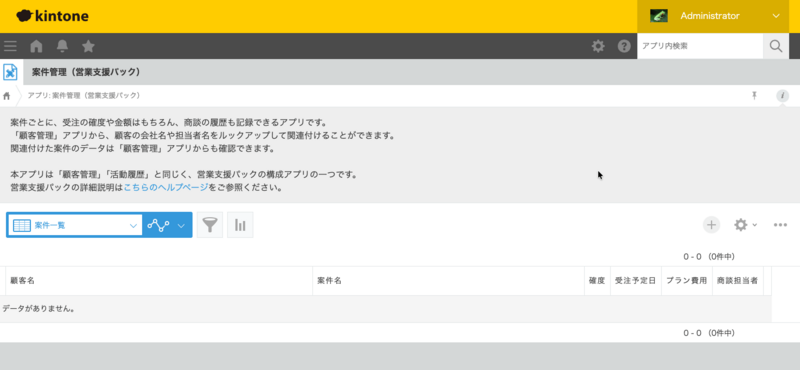Click the Administrator avatar image
This screenshot has height=370, width=800.
pyautogui.click(x=659, y=16)
